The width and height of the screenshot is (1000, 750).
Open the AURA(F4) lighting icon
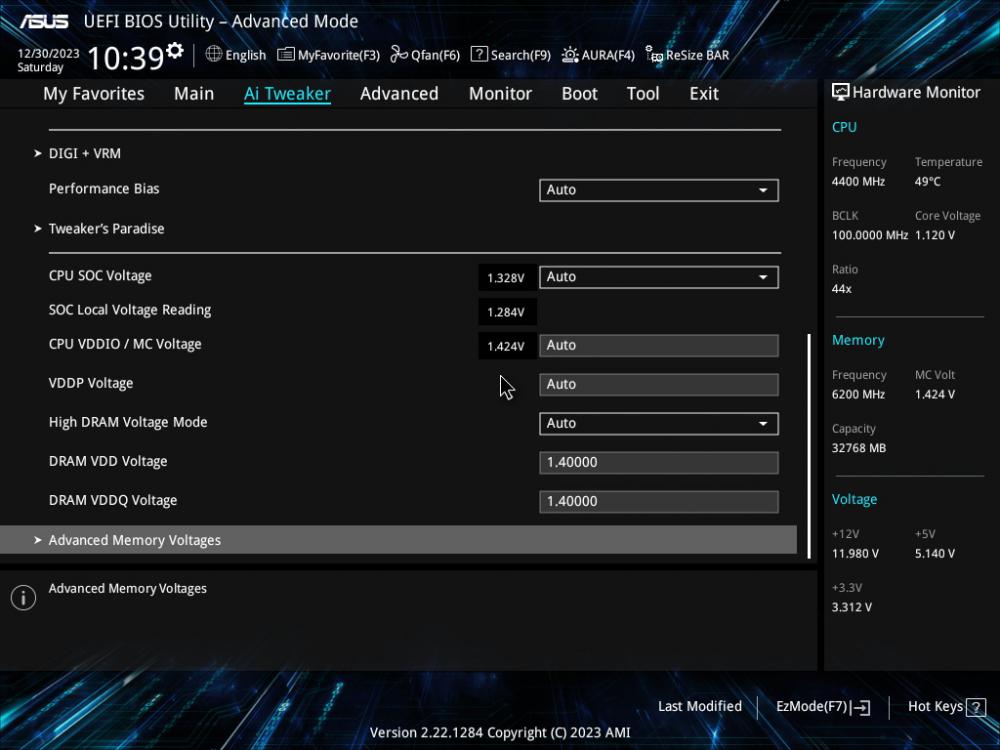point(570,55)
